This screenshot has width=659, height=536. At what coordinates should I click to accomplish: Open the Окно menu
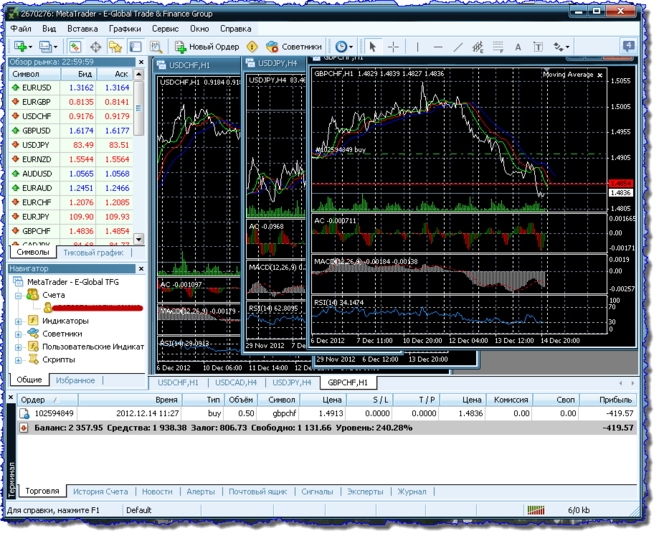199,29
